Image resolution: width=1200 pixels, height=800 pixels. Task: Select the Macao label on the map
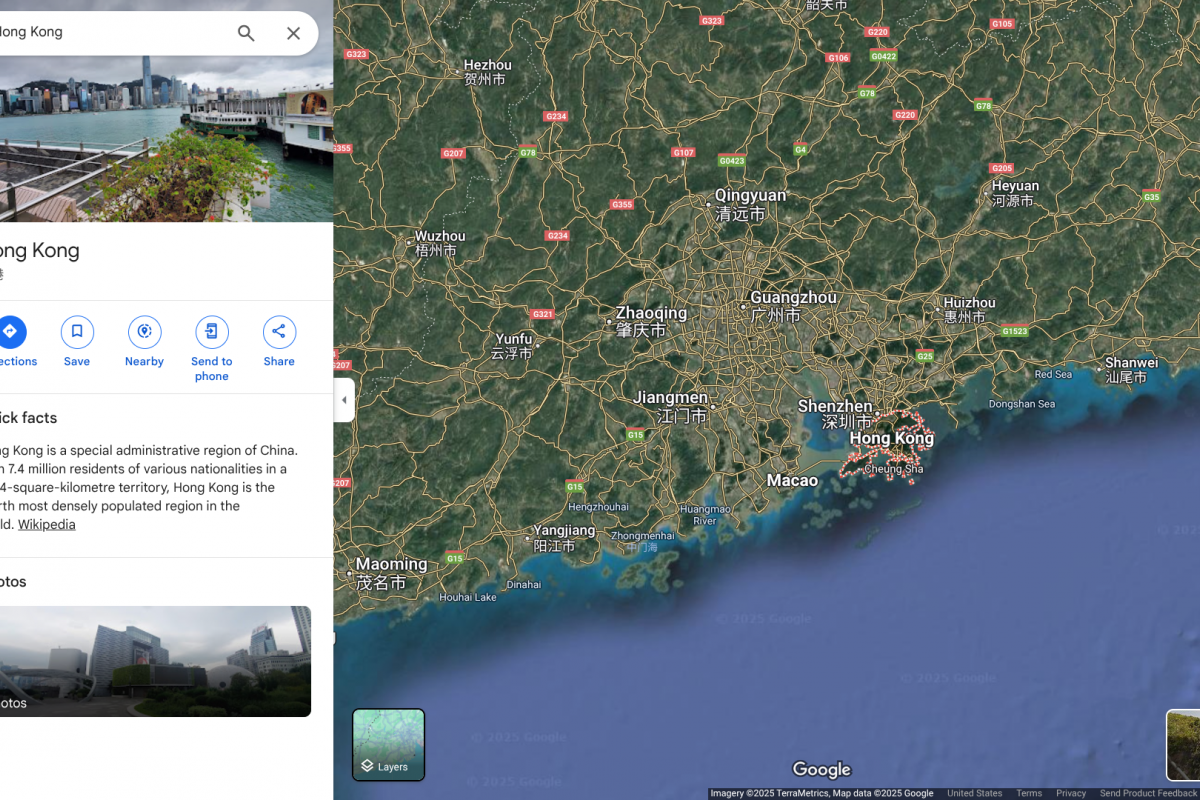[792, 481]
